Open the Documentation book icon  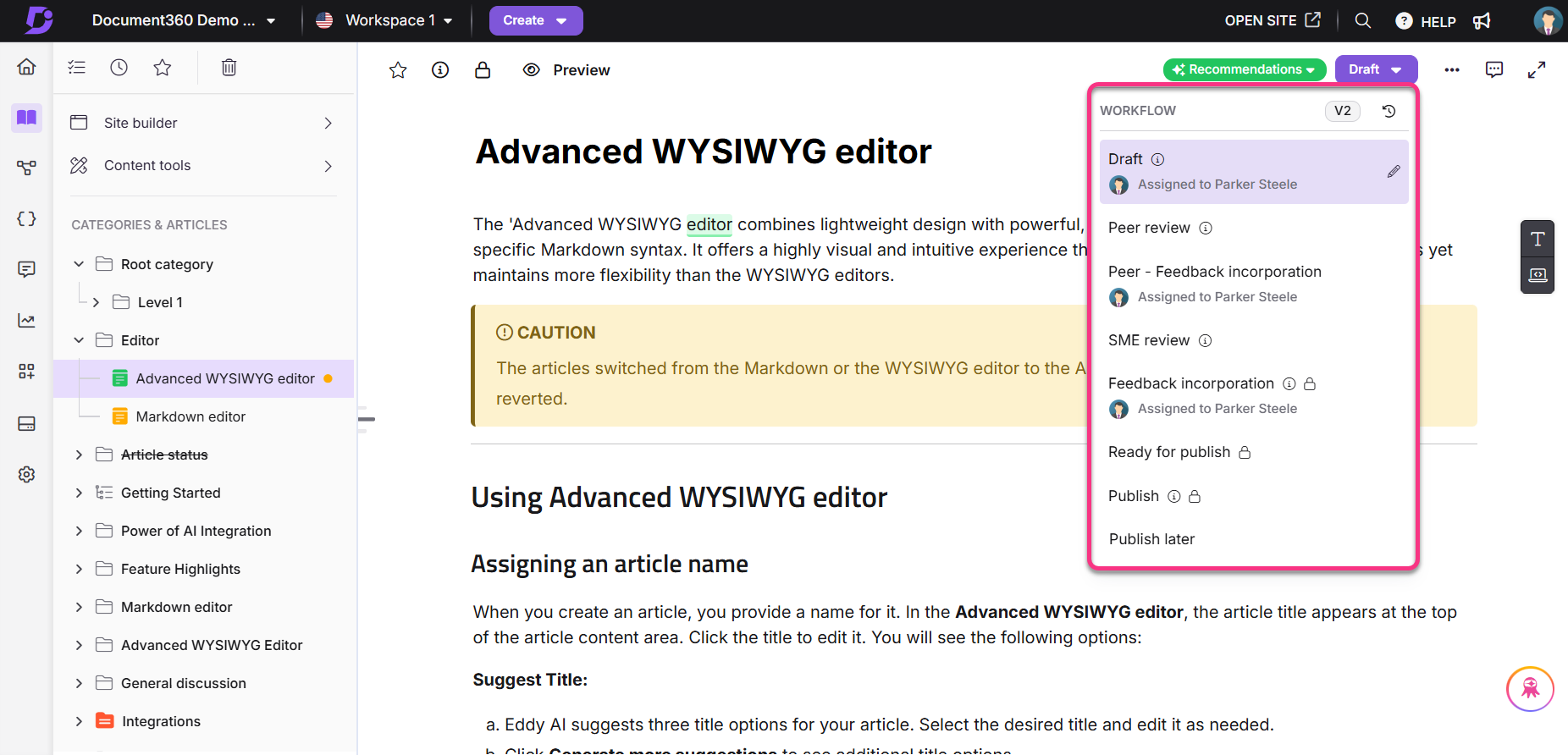point(26,117)
